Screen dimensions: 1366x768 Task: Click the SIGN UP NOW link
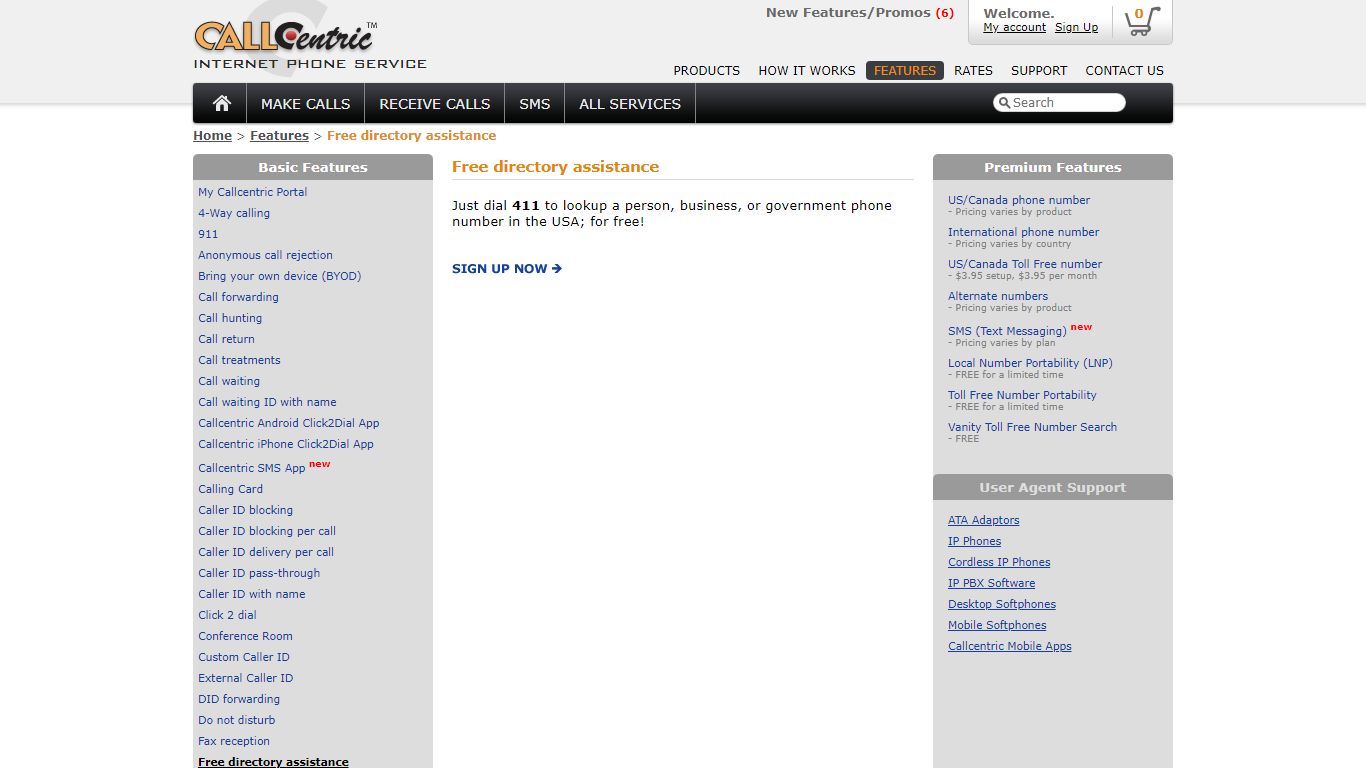point(506,269)
